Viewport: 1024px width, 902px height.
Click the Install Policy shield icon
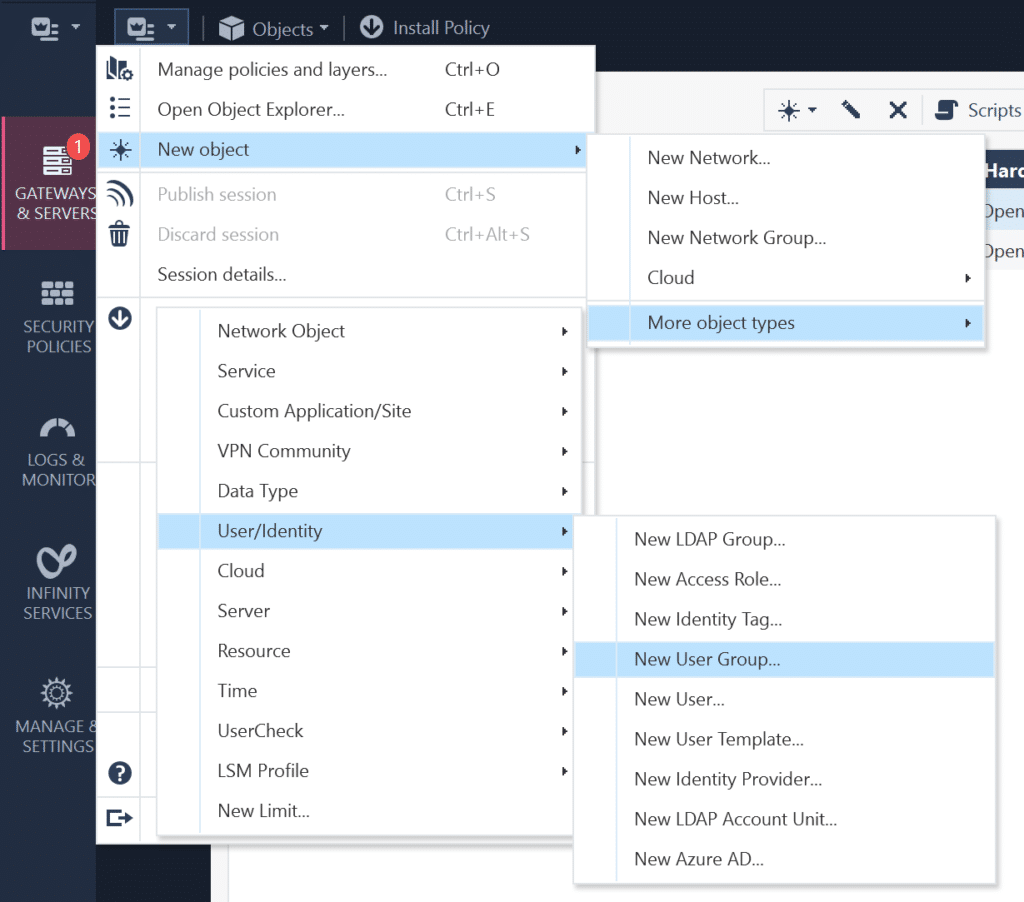point(371,28)
